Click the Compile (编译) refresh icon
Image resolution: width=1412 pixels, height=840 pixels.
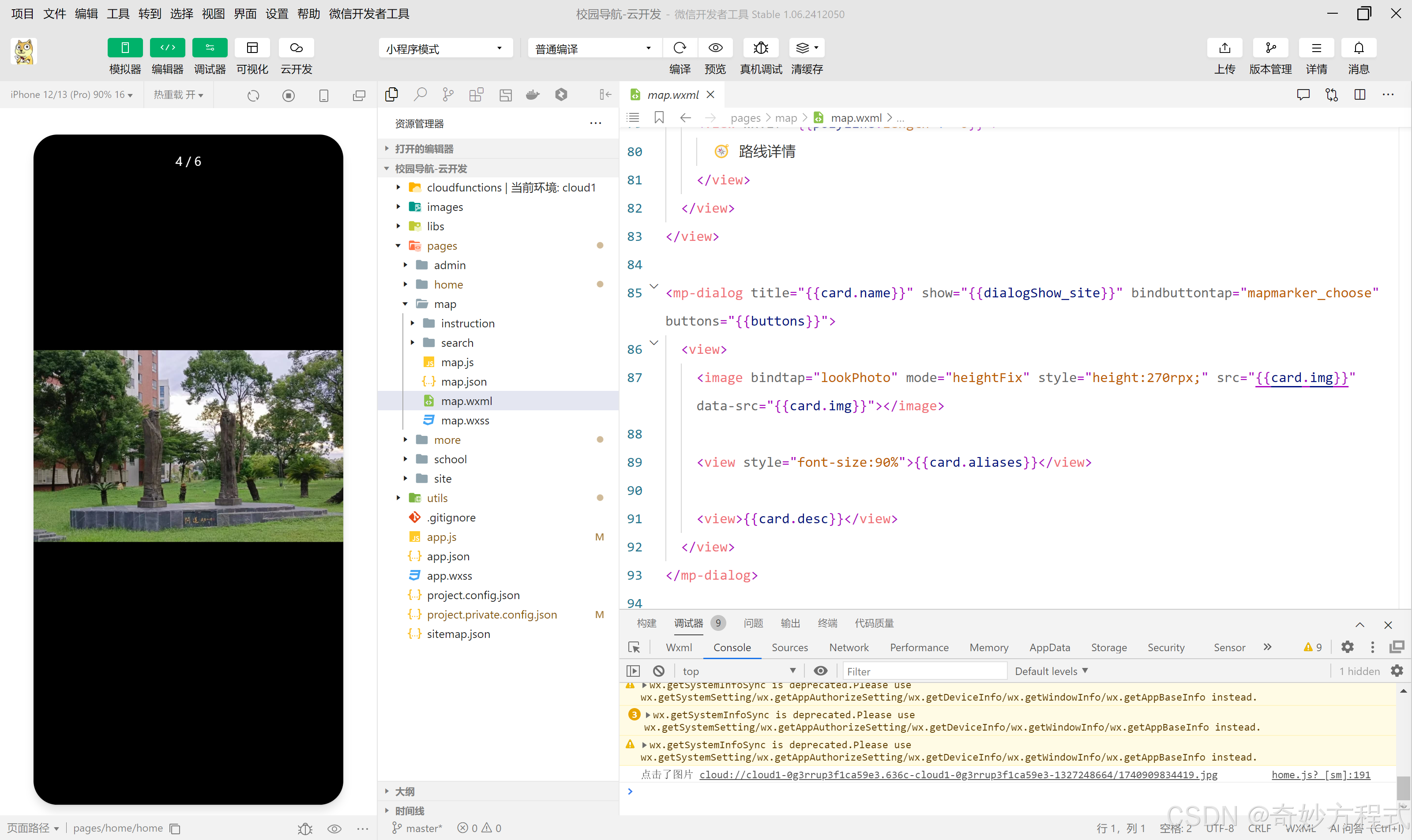(680, 48)
